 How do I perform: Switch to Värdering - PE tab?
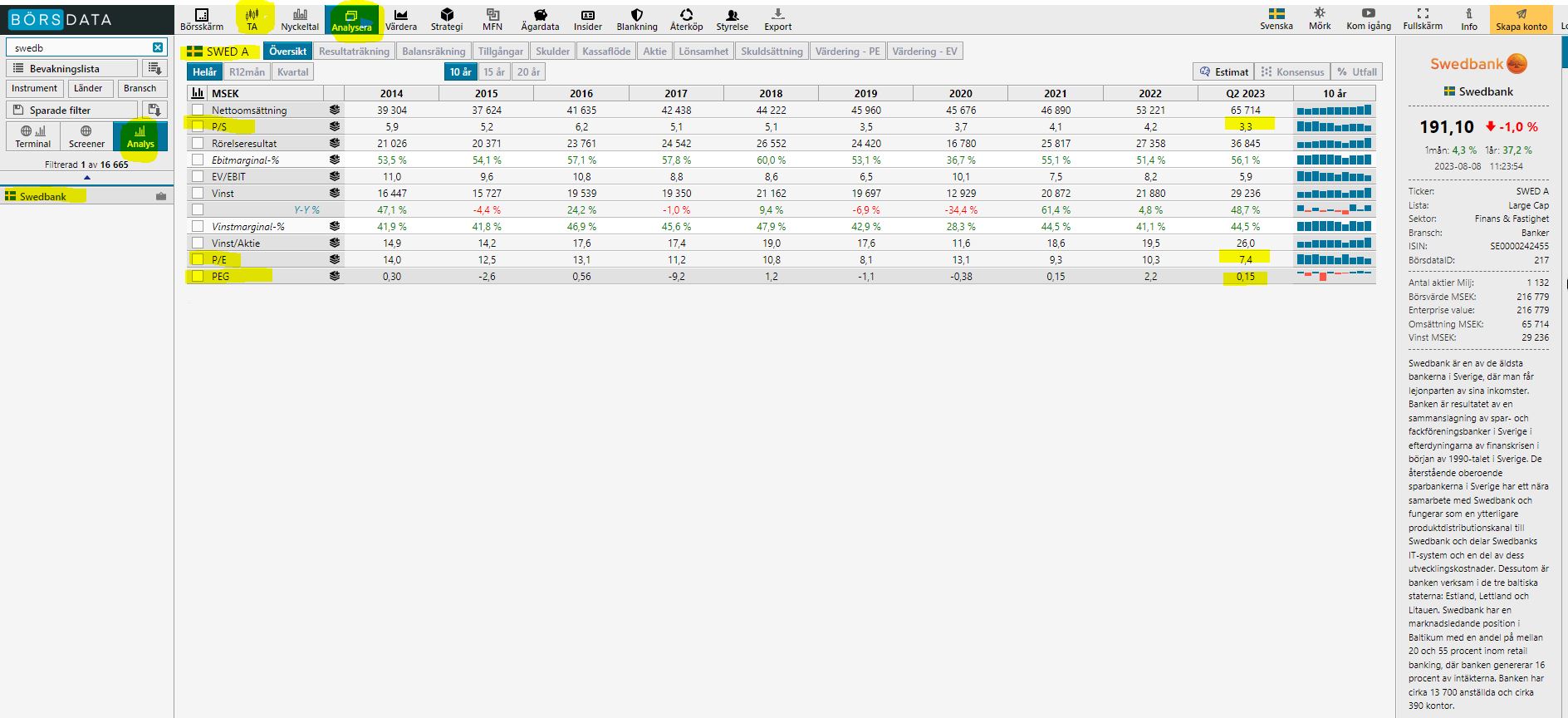coord(847,52)
